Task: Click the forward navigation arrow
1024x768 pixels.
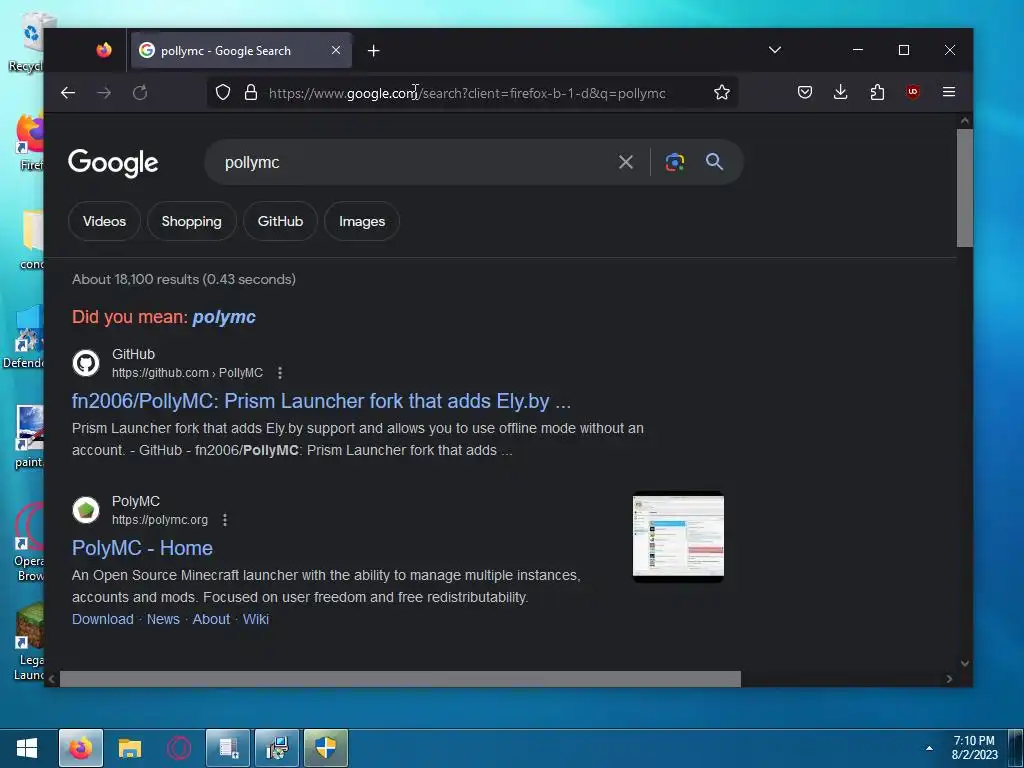Action: point(104,93)
